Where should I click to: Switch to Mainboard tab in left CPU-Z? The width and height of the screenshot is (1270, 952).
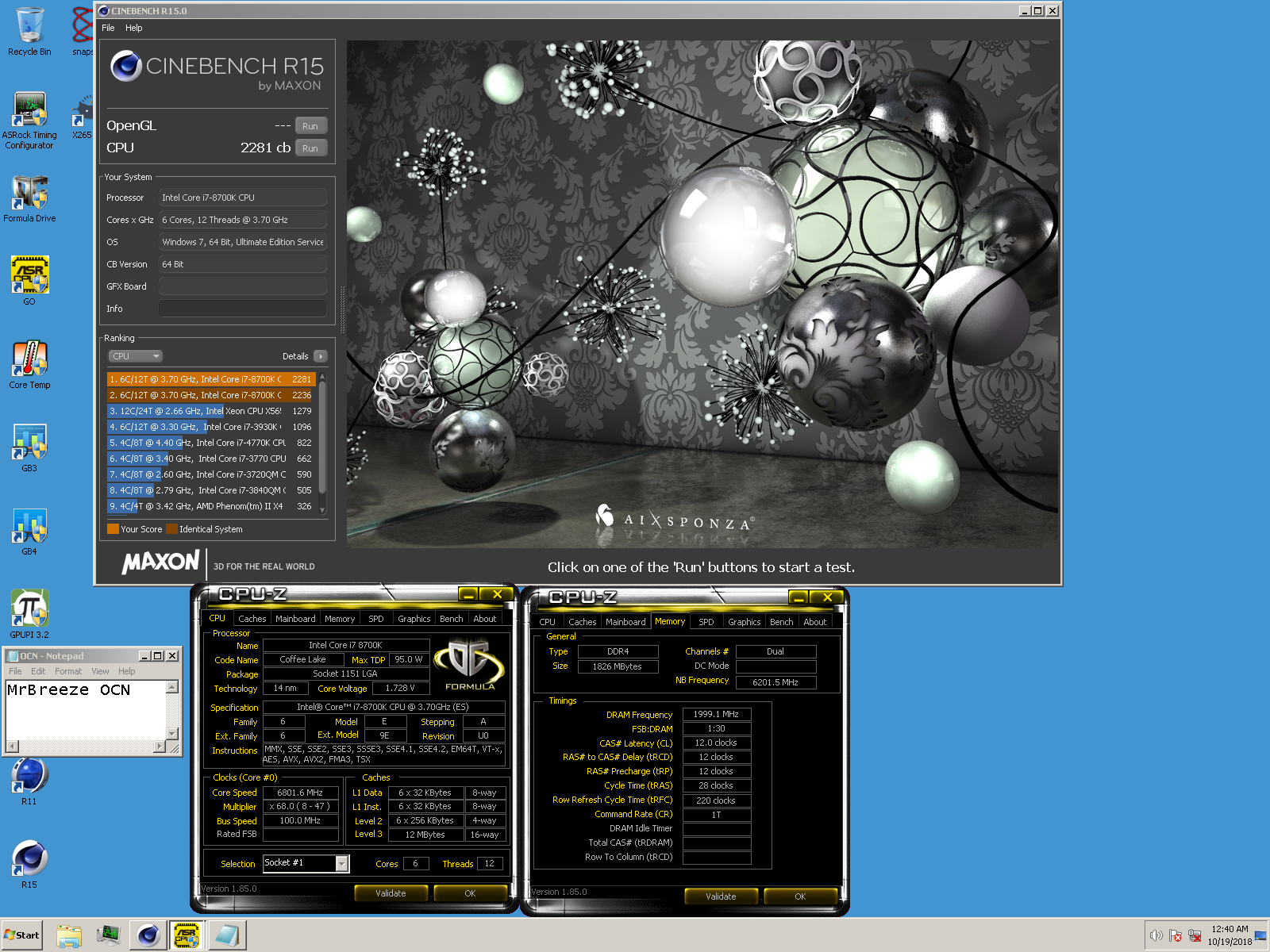tap(295, 619)
